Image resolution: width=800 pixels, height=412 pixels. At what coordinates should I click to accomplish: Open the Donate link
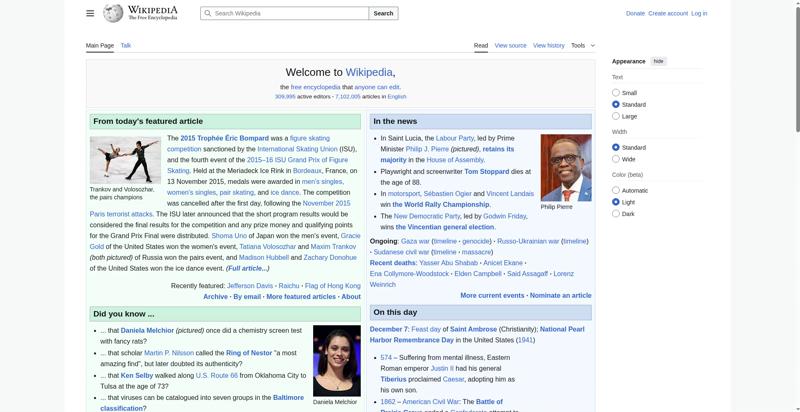point(635,13)
